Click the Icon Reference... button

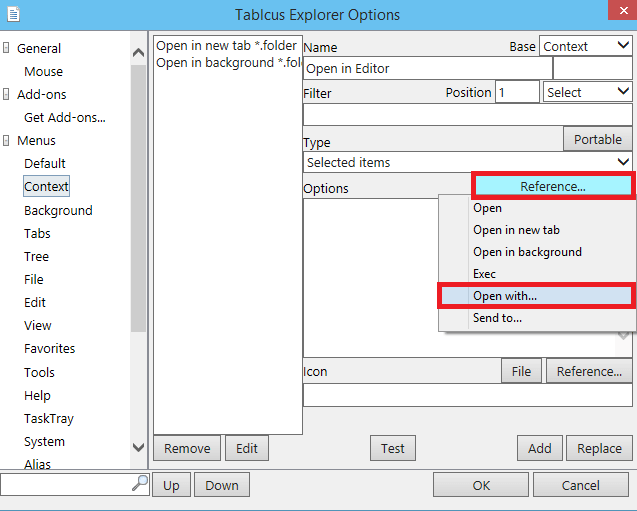point(589,371)
